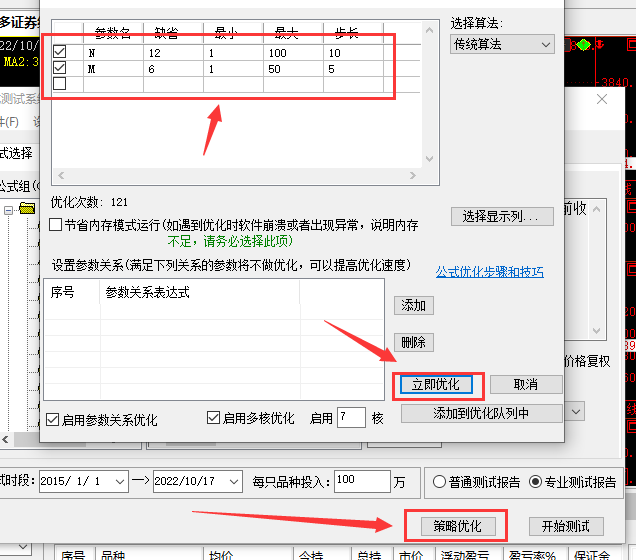636x560 pixels.
Task: Click 取消 button
Action: (526, 384)
